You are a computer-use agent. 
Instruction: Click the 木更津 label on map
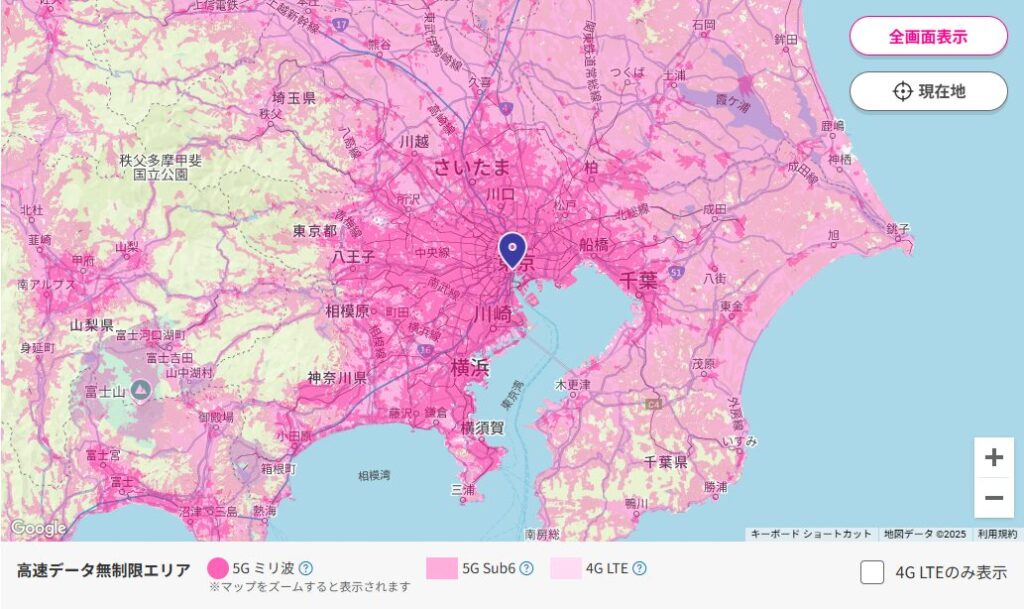[572, 385]
